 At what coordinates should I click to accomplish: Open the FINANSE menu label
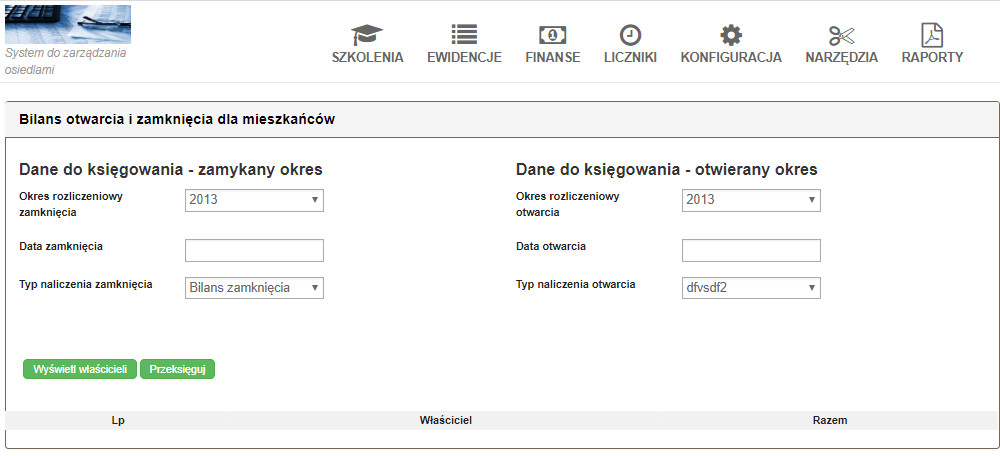[553, 57]
